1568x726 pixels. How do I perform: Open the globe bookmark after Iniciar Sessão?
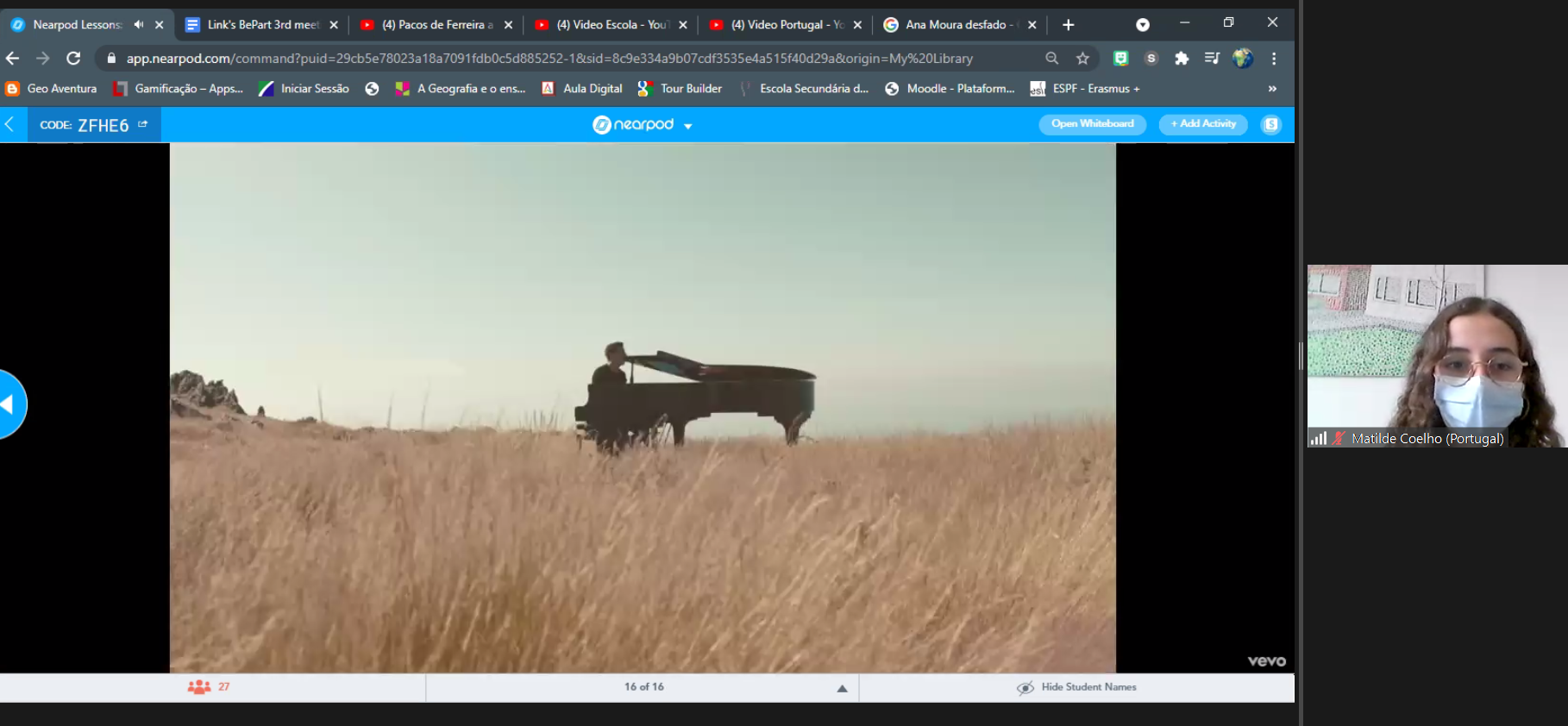[372, 89]
